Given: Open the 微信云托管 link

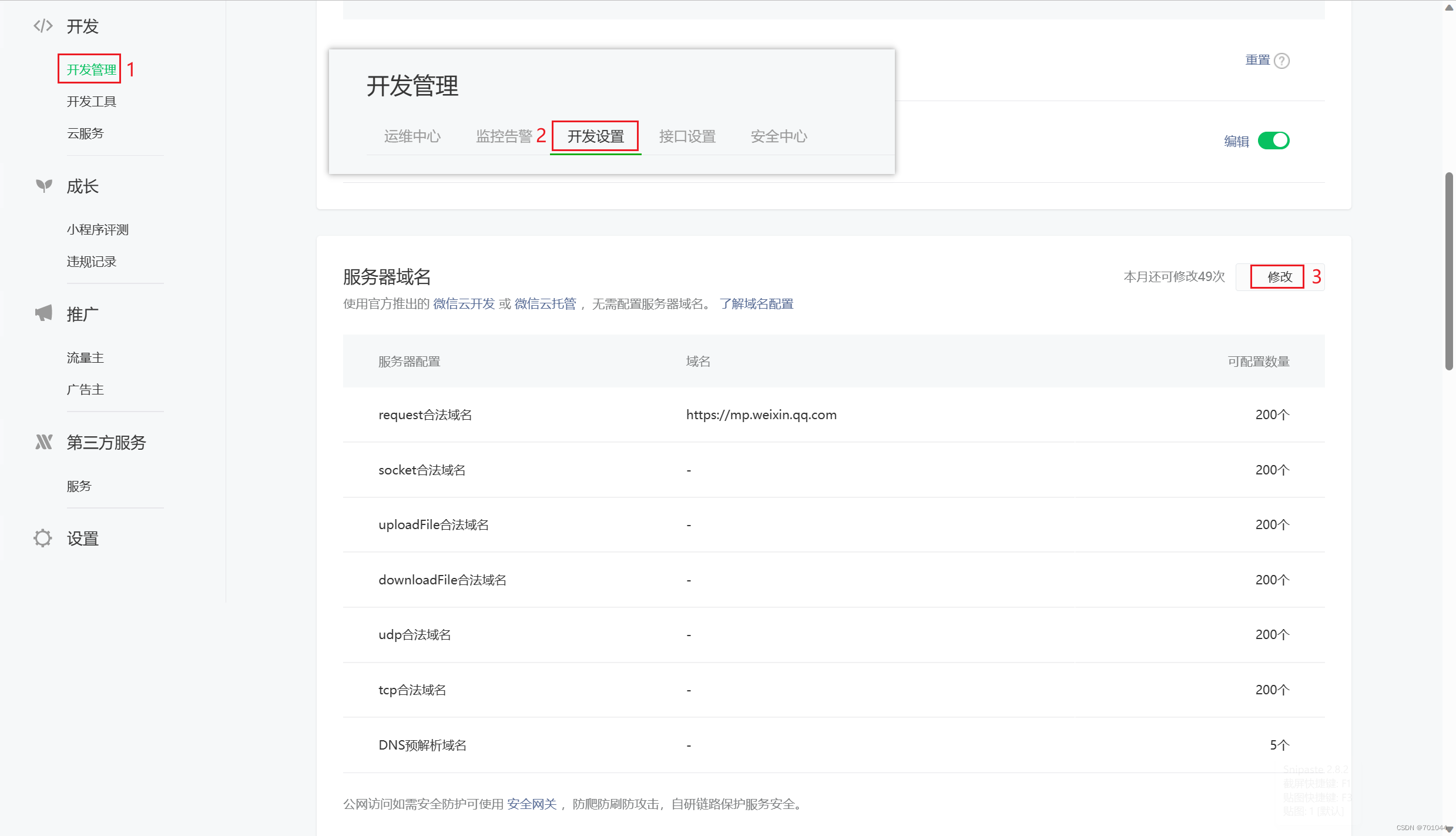Looking at the screenshot, I should pos(545,303).
